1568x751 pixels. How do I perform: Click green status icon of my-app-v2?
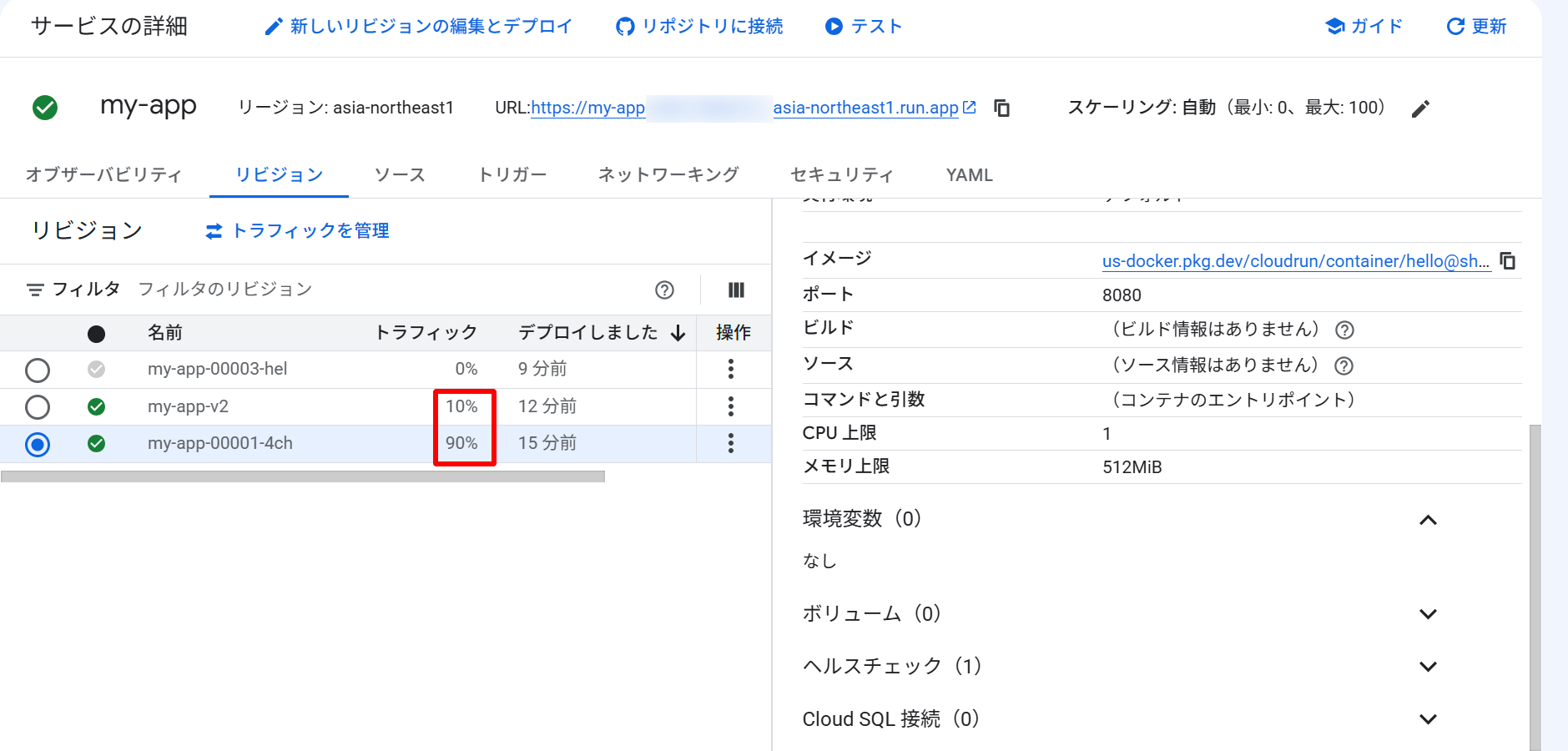(97, 406)
